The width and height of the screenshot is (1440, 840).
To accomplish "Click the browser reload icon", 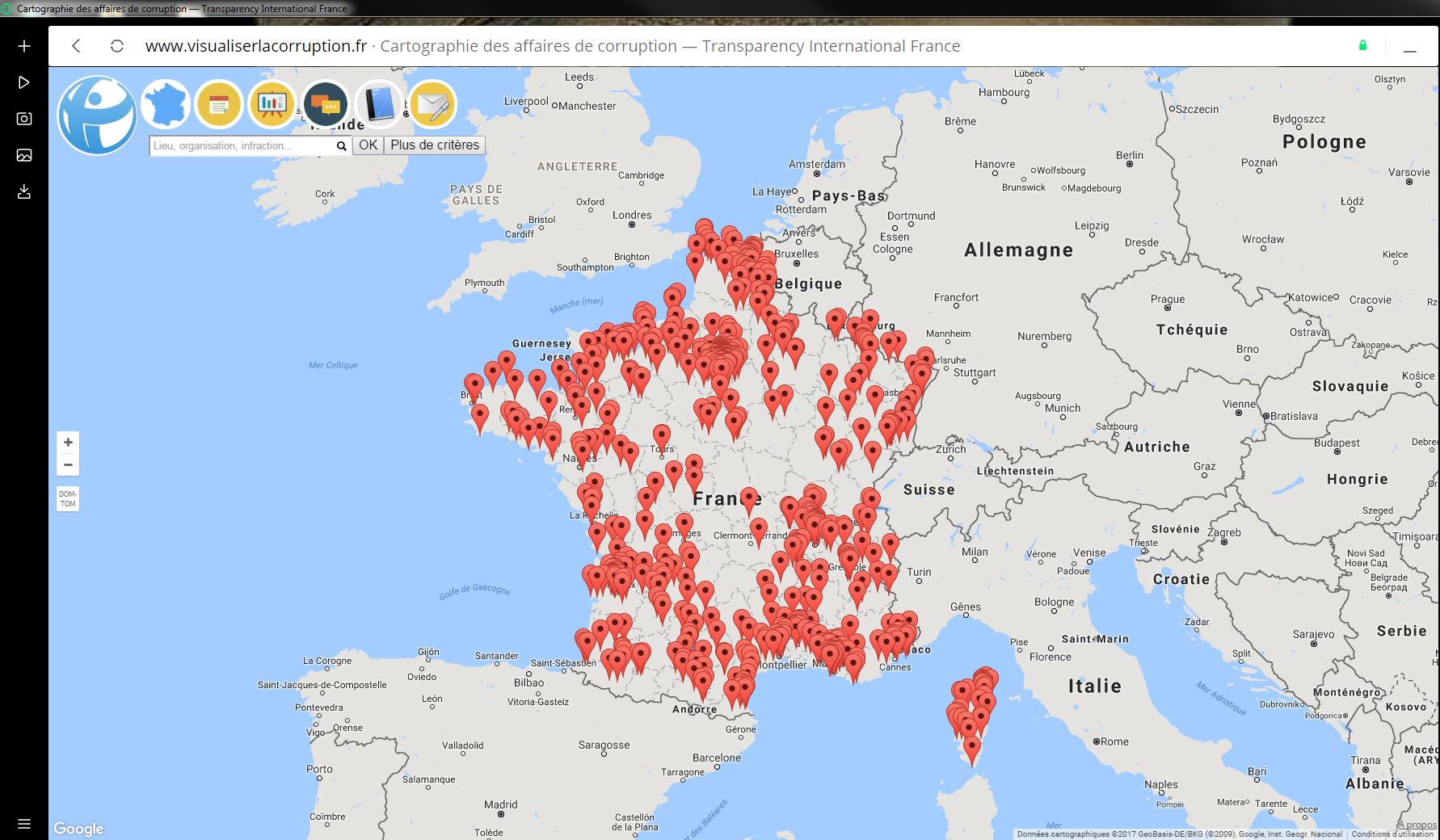I will [x=117, y=46].
